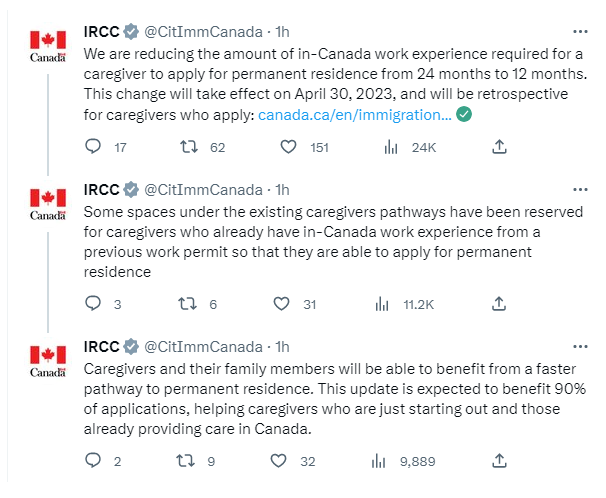Open more options on first tweet
This screenshot has width=606, height=498.
point(580,32)
